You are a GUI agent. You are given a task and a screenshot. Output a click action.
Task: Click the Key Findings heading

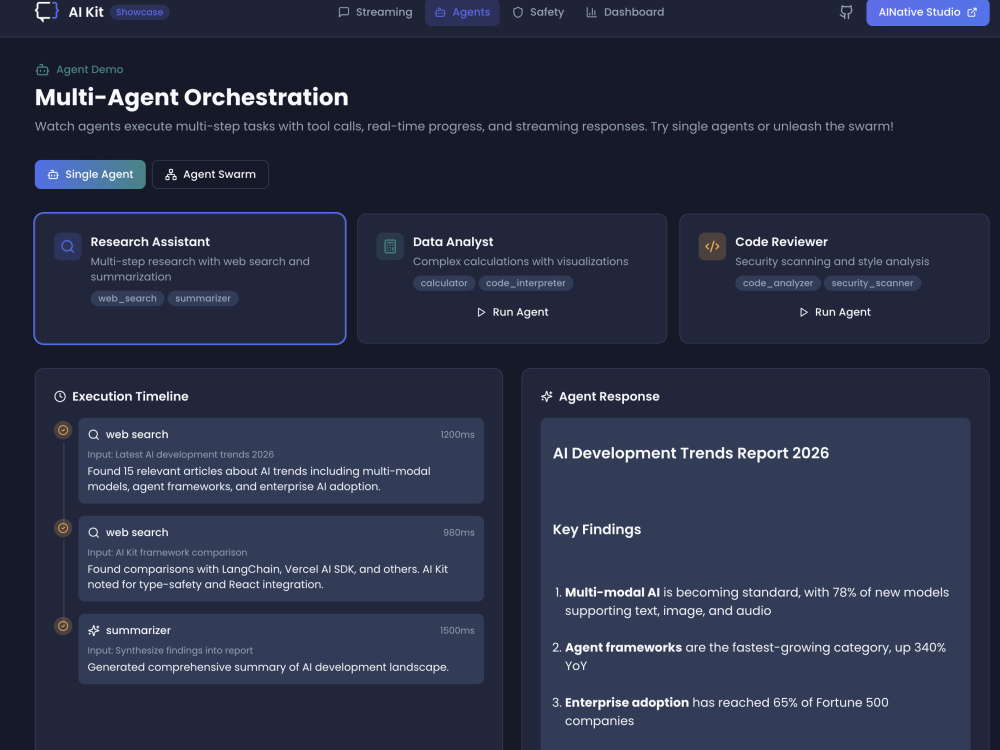[x=596, y=530]
